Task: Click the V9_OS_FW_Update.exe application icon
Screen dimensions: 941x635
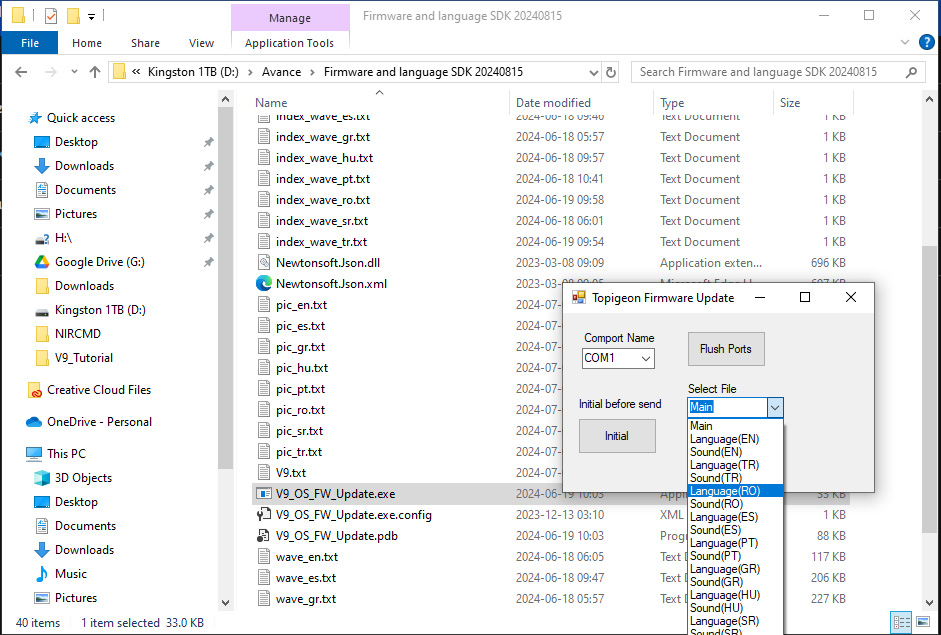Action: coord(263,493)
